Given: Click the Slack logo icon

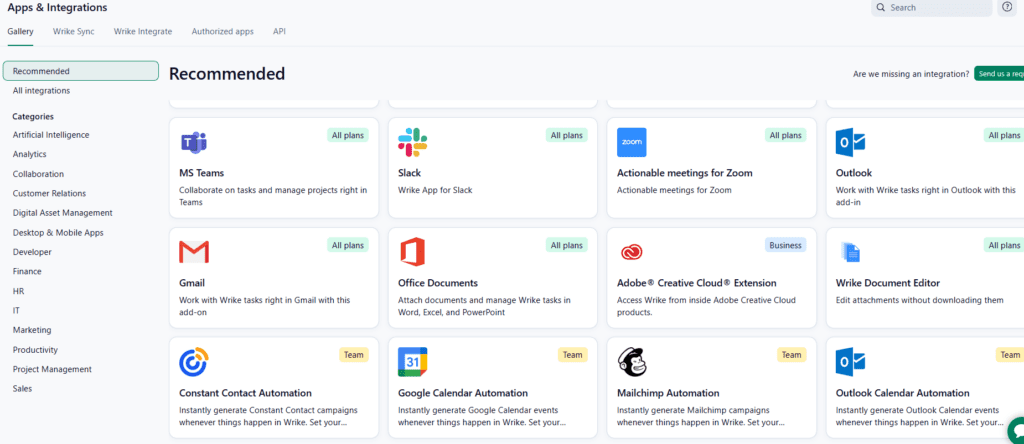Looking at the screenshot, I should tap(412, 142).
